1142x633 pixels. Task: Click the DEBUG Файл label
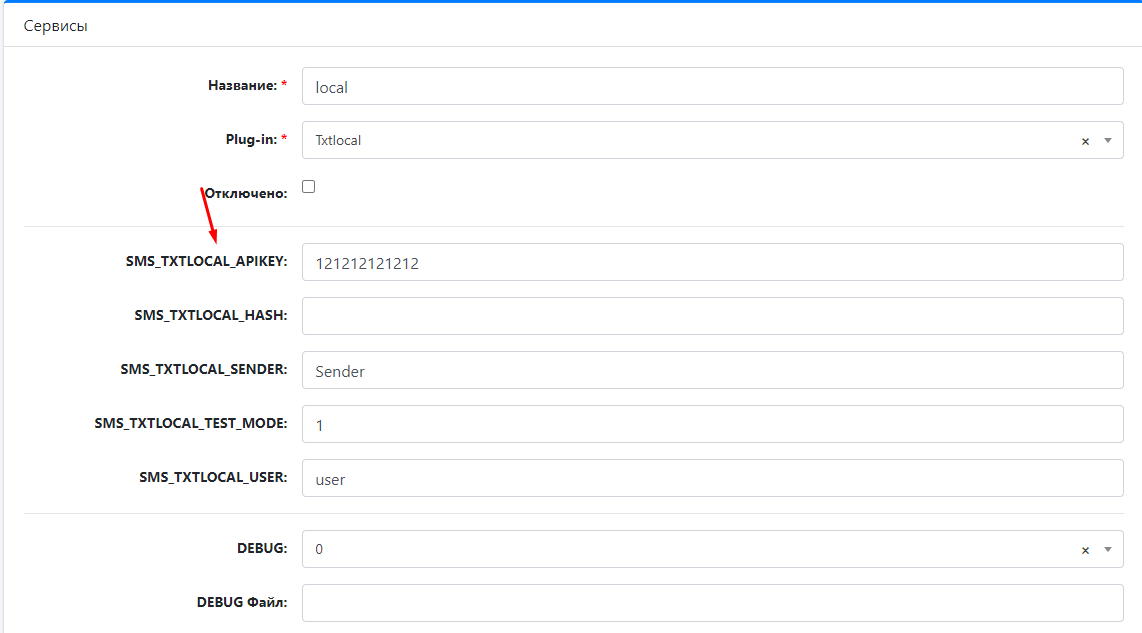pyautogui.click(x=242, y=602)
